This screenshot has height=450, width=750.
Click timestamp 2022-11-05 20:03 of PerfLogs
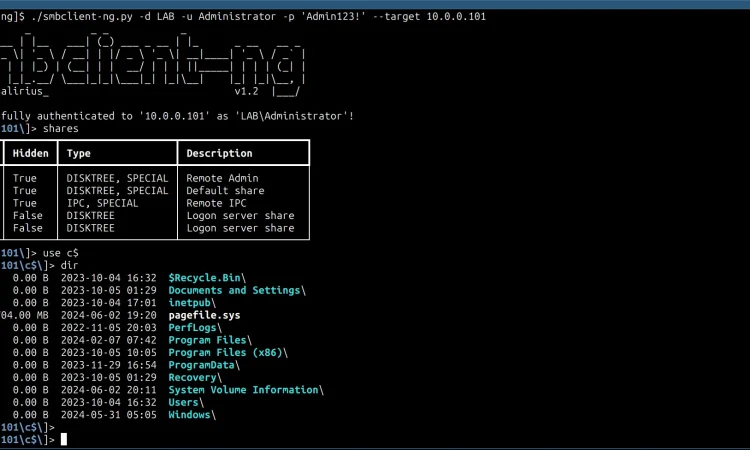109,328
